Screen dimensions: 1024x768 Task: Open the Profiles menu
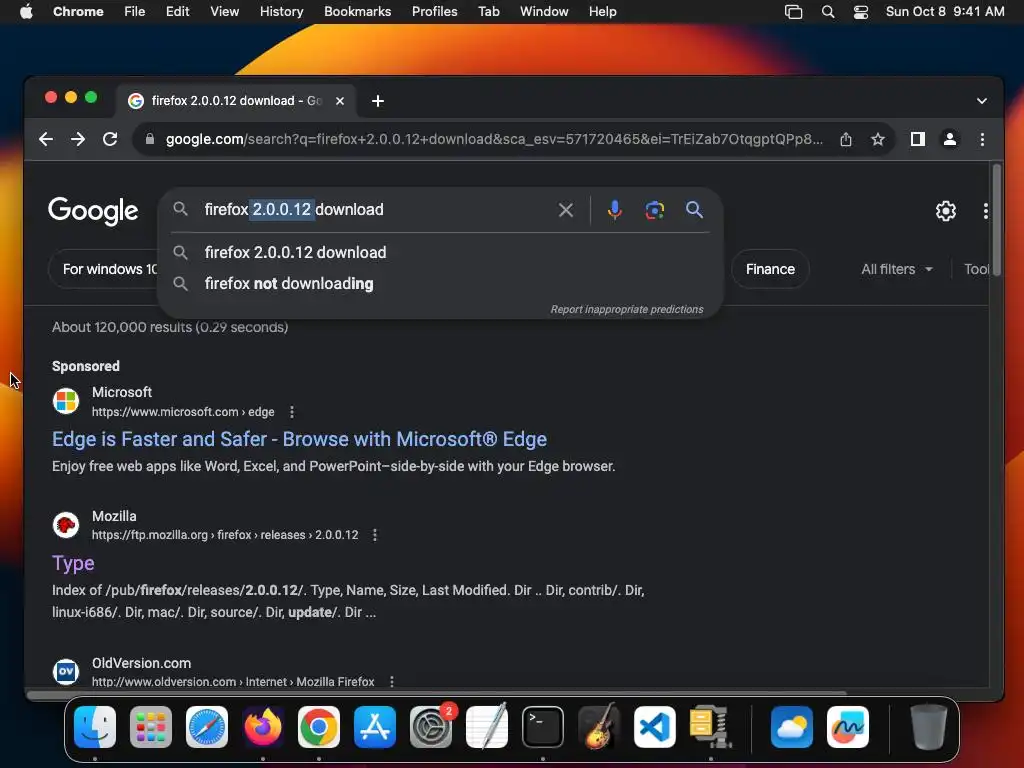[x=434, y=12]
